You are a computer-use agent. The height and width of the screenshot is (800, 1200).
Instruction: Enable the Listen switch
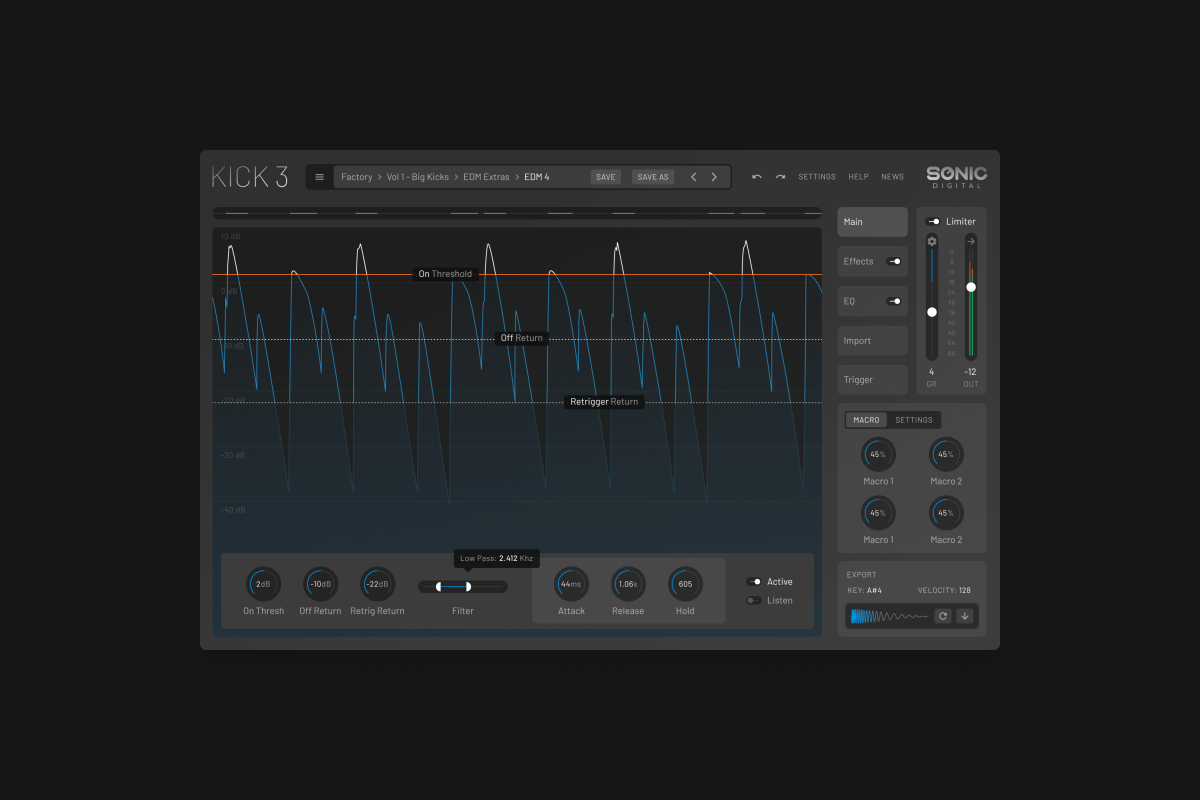[x=753, y=601]
